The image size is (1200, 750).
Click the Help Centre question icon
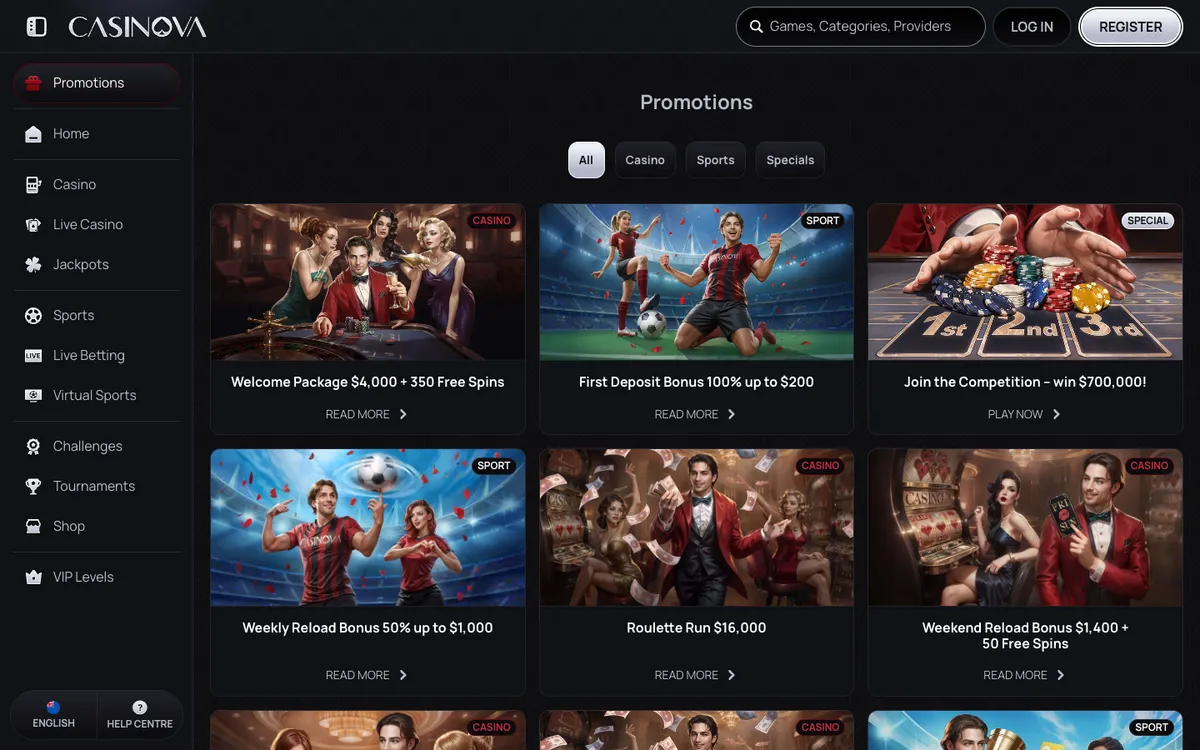point(140,707)
